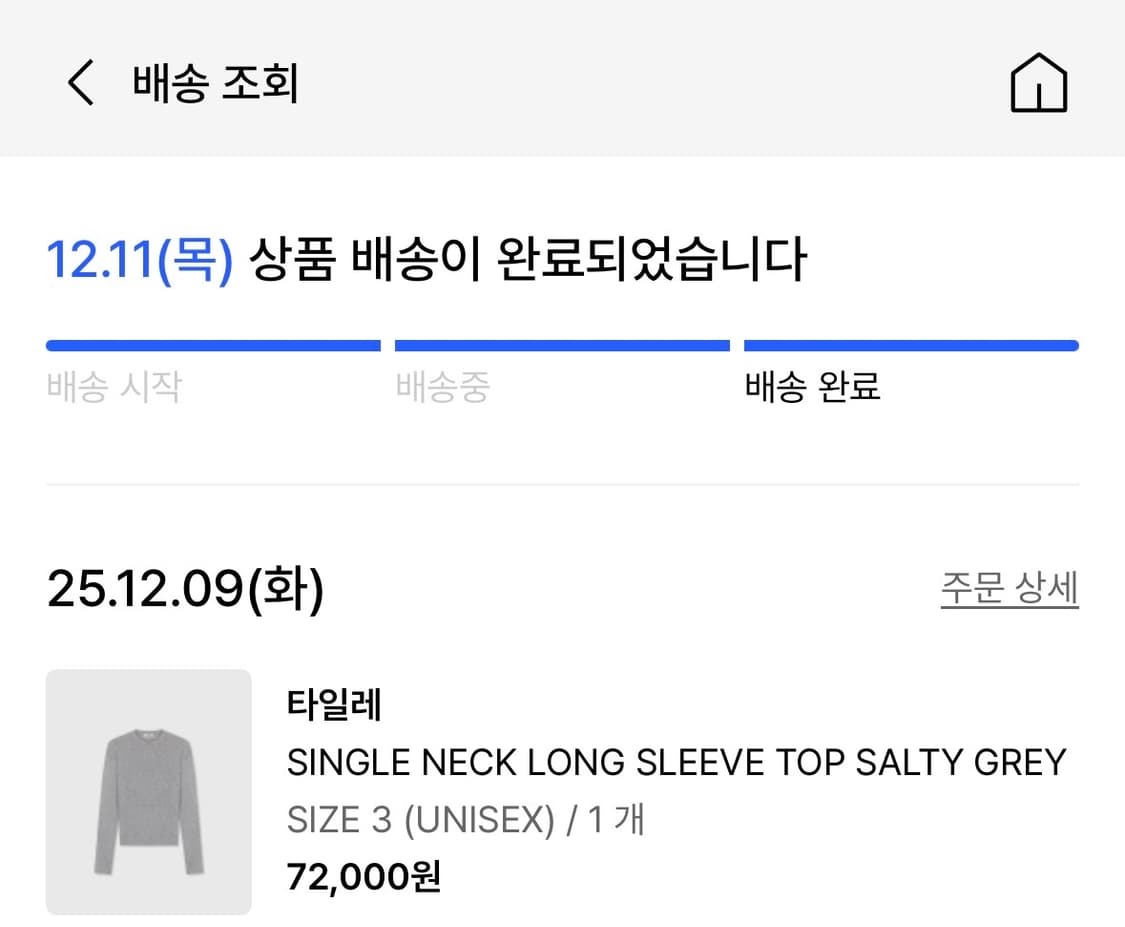Tap the brand name 타일레
This screenshot has height=927, width=1125.
tap(334, 706)
